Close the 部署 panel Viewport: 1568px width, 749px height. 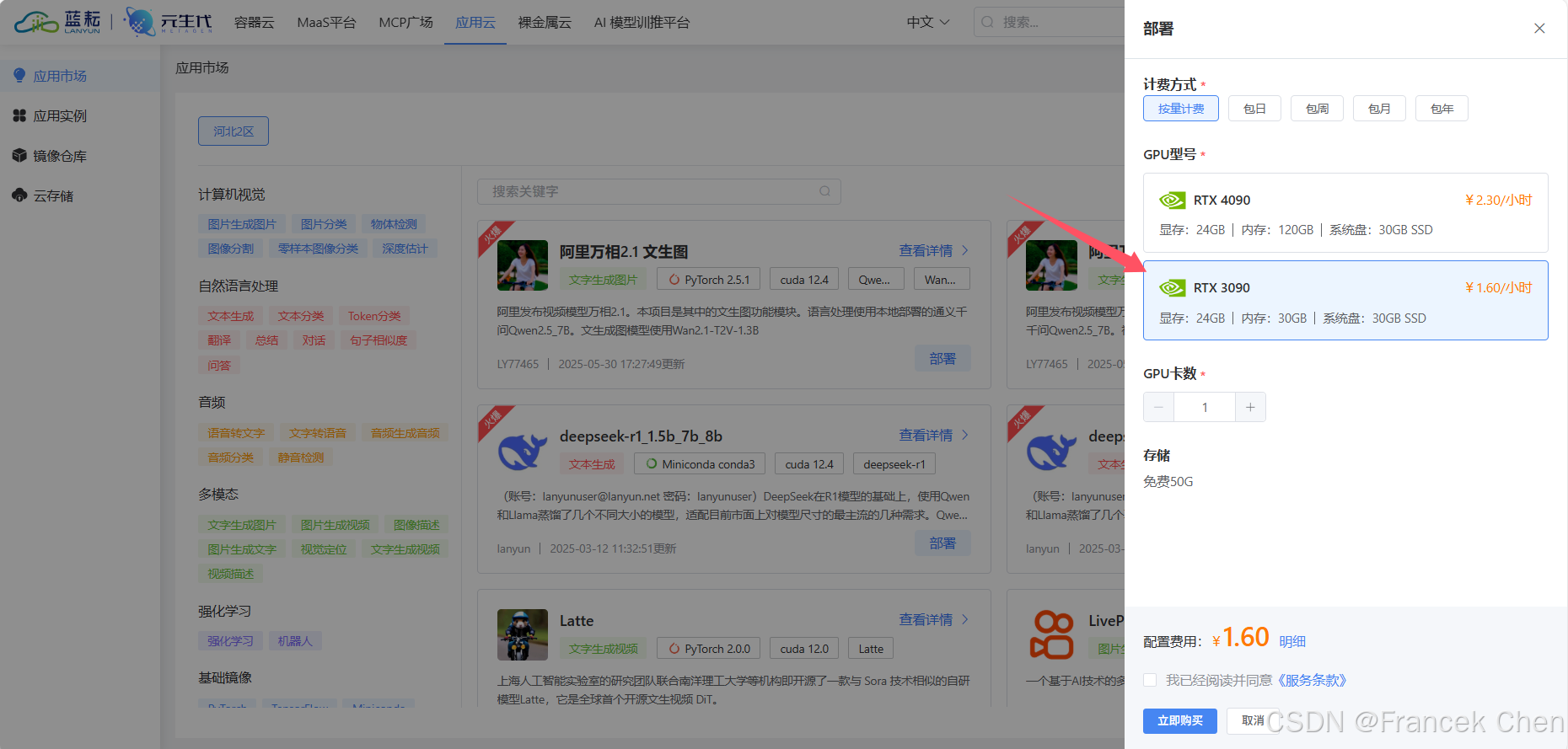(1539, 29)
